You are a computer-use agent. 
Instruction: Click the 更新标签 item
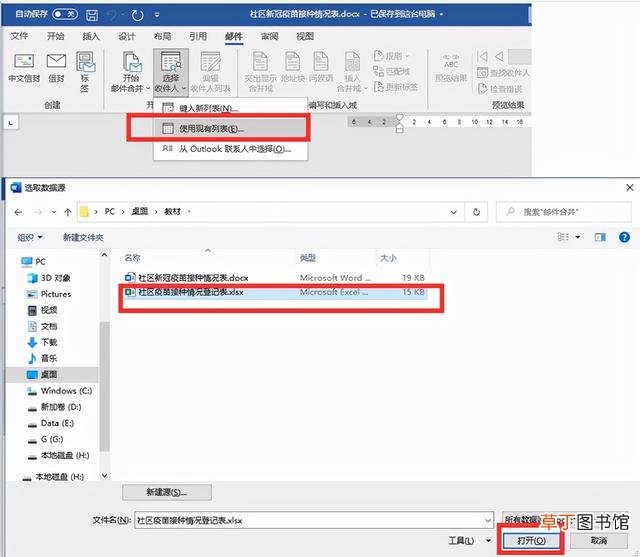(x=396, y=87)
